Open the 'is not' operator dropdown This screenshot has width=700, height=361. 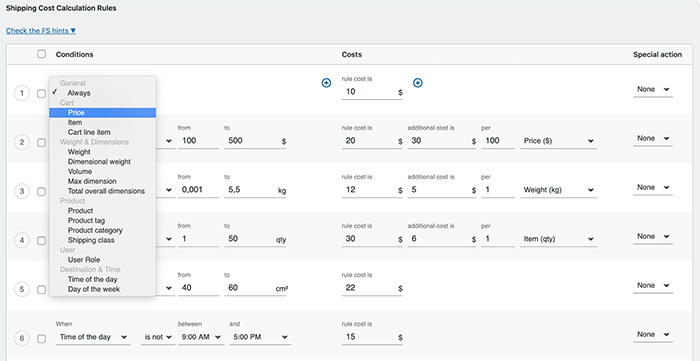pos(158,337)
